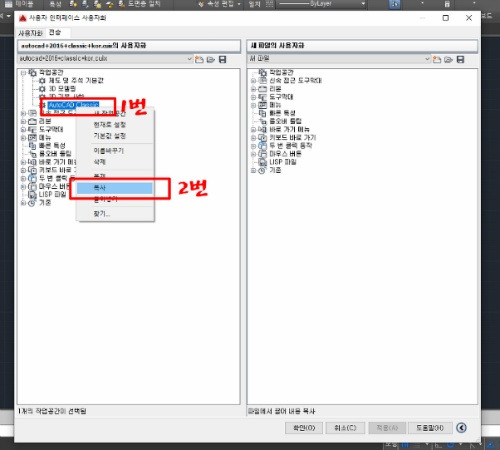Click the 도움말(H) button
This screenshot has height=450, width=500.
(430, 428)
